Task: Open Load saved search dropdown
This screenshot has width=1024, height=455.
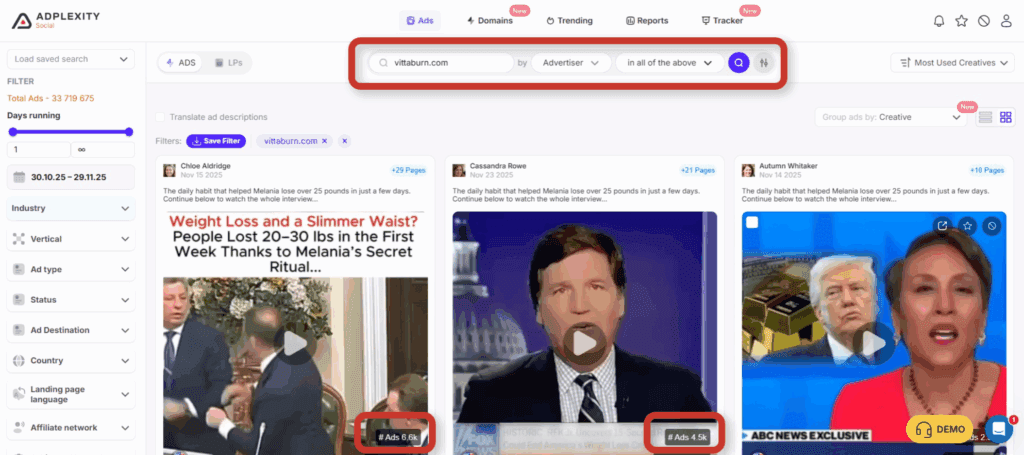Action: [71, 59]
